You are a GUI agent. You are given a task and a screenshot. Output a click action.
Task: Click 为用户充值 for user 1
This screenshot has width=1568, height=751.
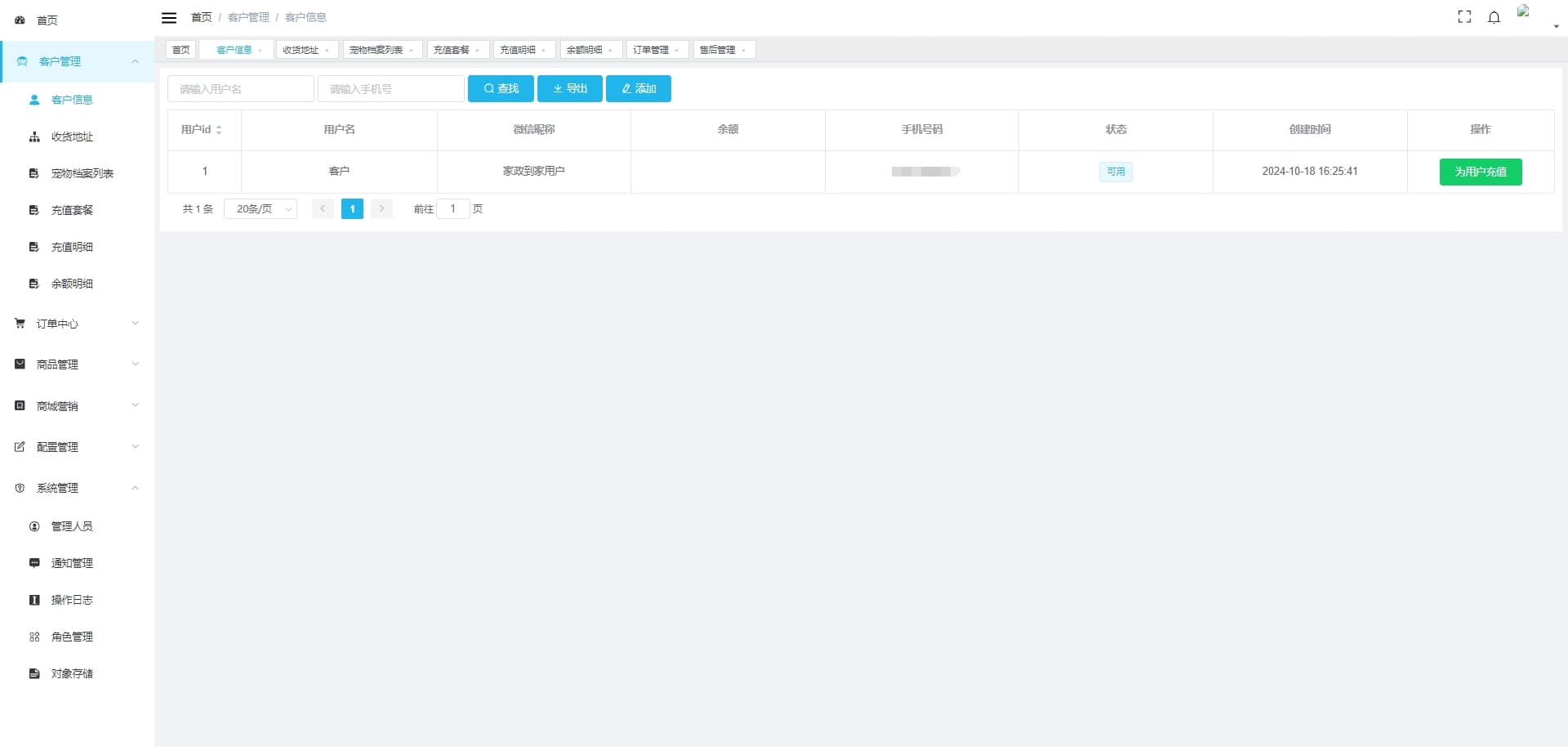(x=1481, y=172)
